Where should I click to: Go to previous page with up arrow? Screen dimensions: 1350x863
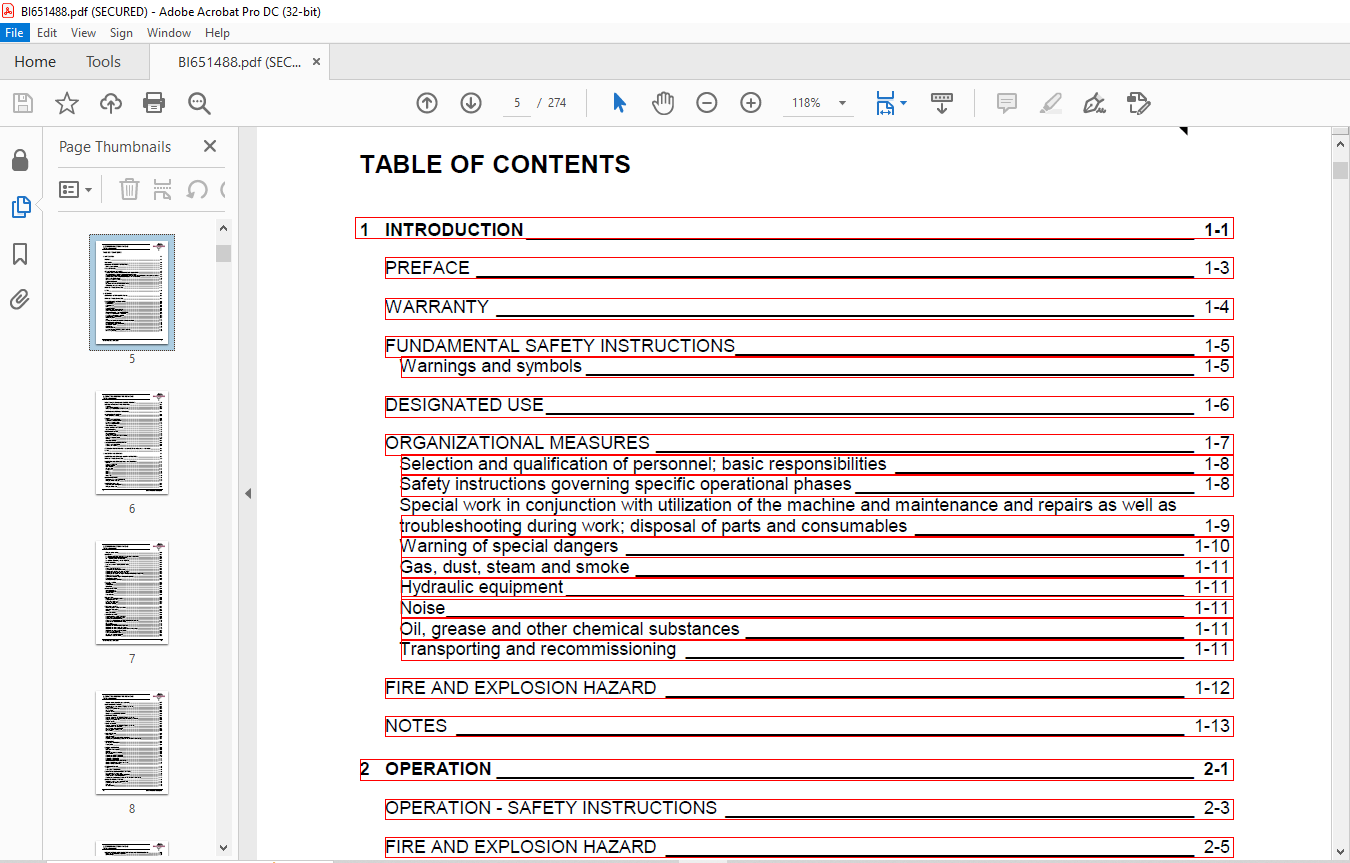(427, 103)
